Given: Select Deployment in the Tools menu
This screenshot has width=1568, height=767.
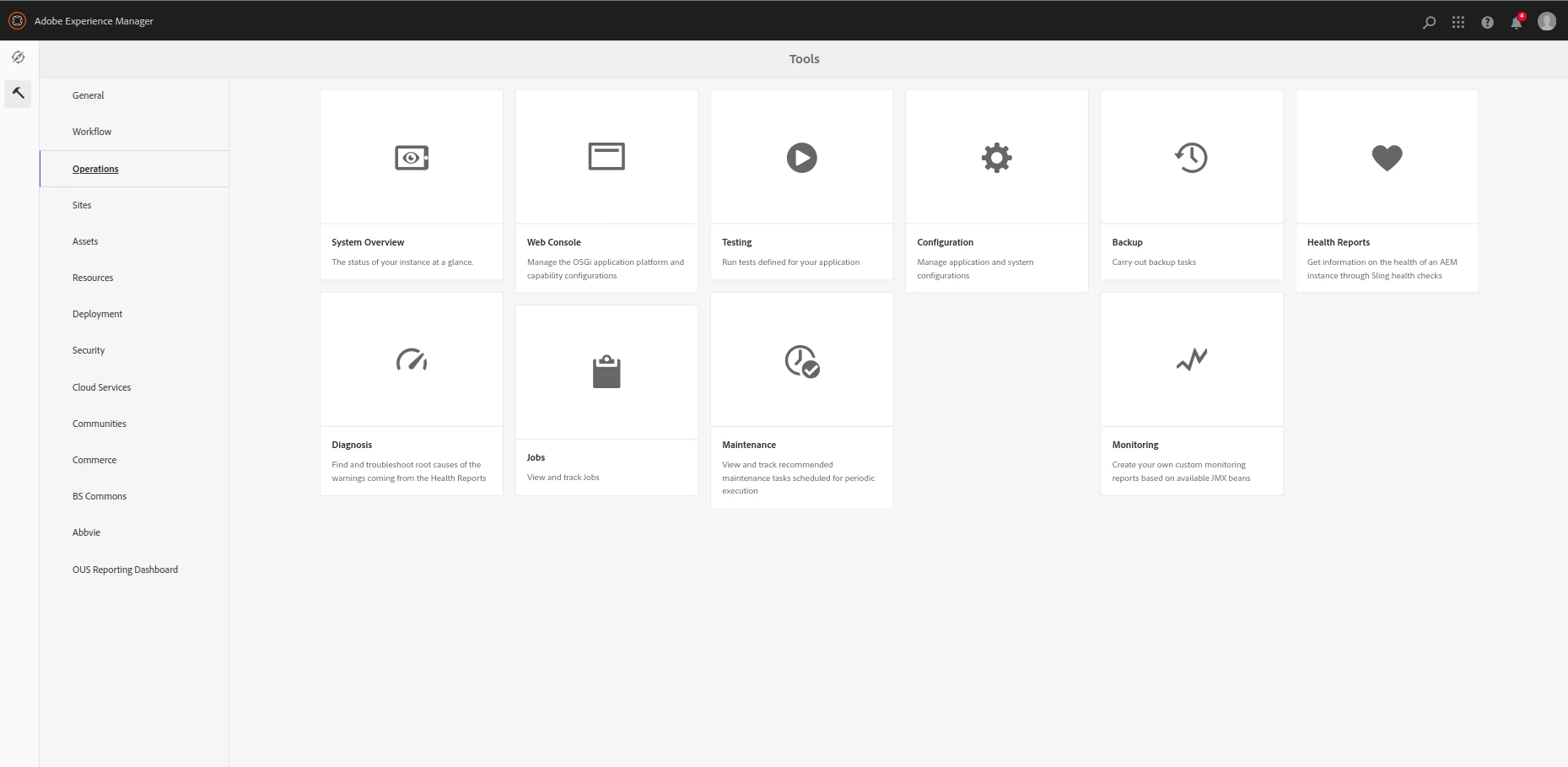Looking at the screenshot, I should [x=98, y=314].
